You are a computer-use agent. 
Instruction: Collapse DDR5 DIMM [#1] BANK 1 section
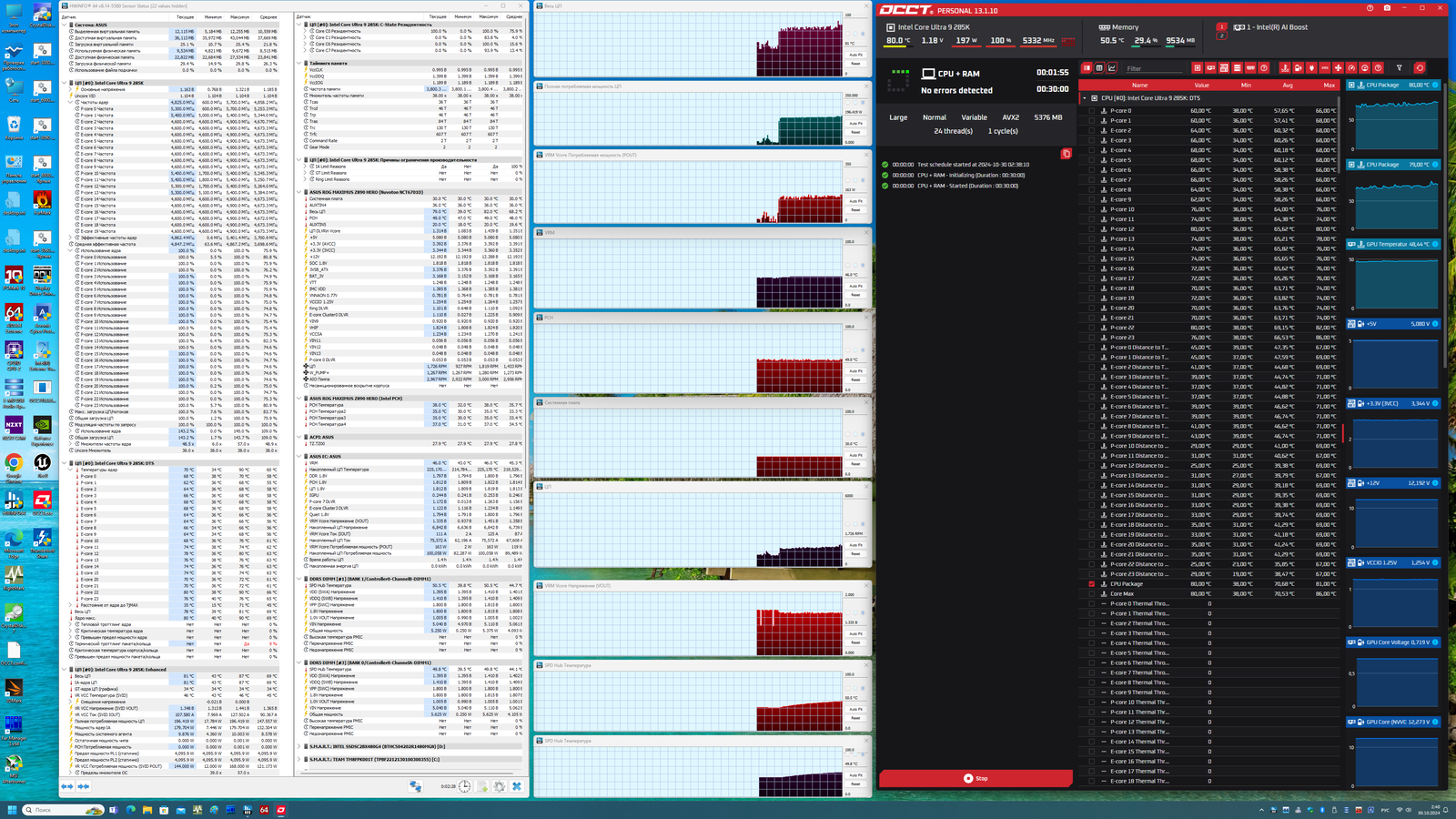click(x=299, y=579)
